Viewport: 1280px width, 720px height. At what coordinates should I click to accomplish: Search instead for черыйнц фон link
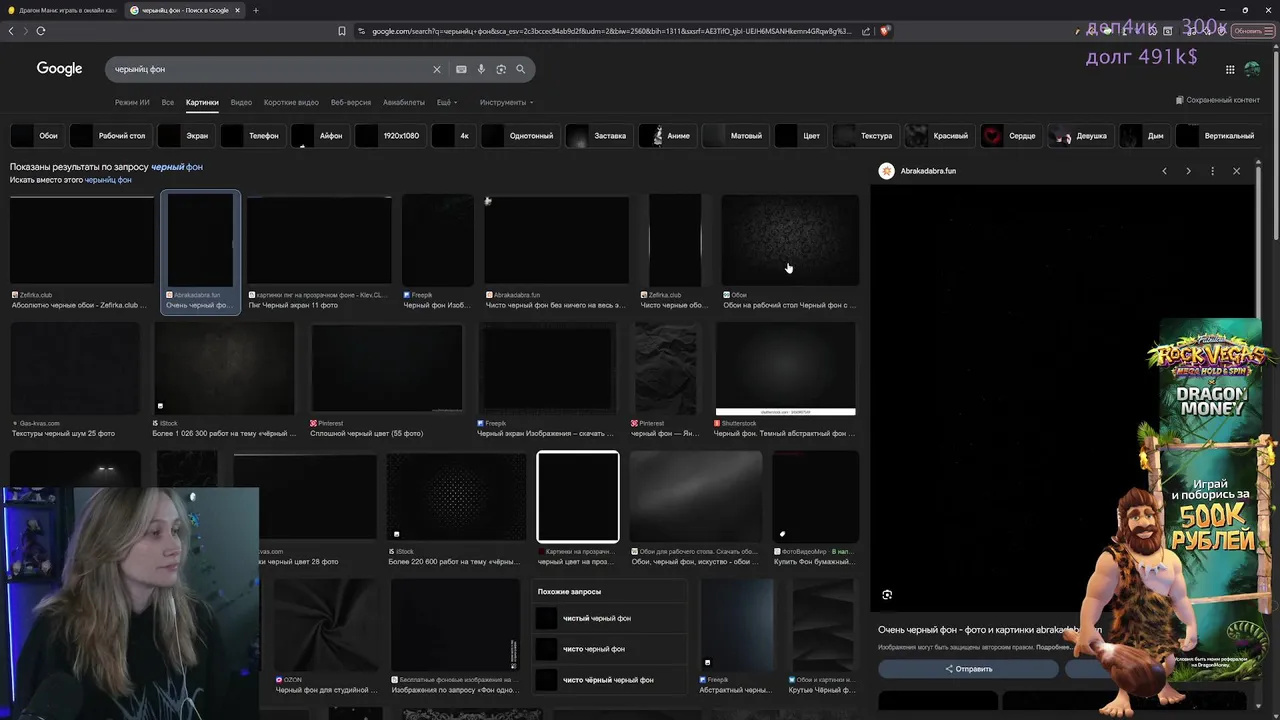click(x=108, y=180)
